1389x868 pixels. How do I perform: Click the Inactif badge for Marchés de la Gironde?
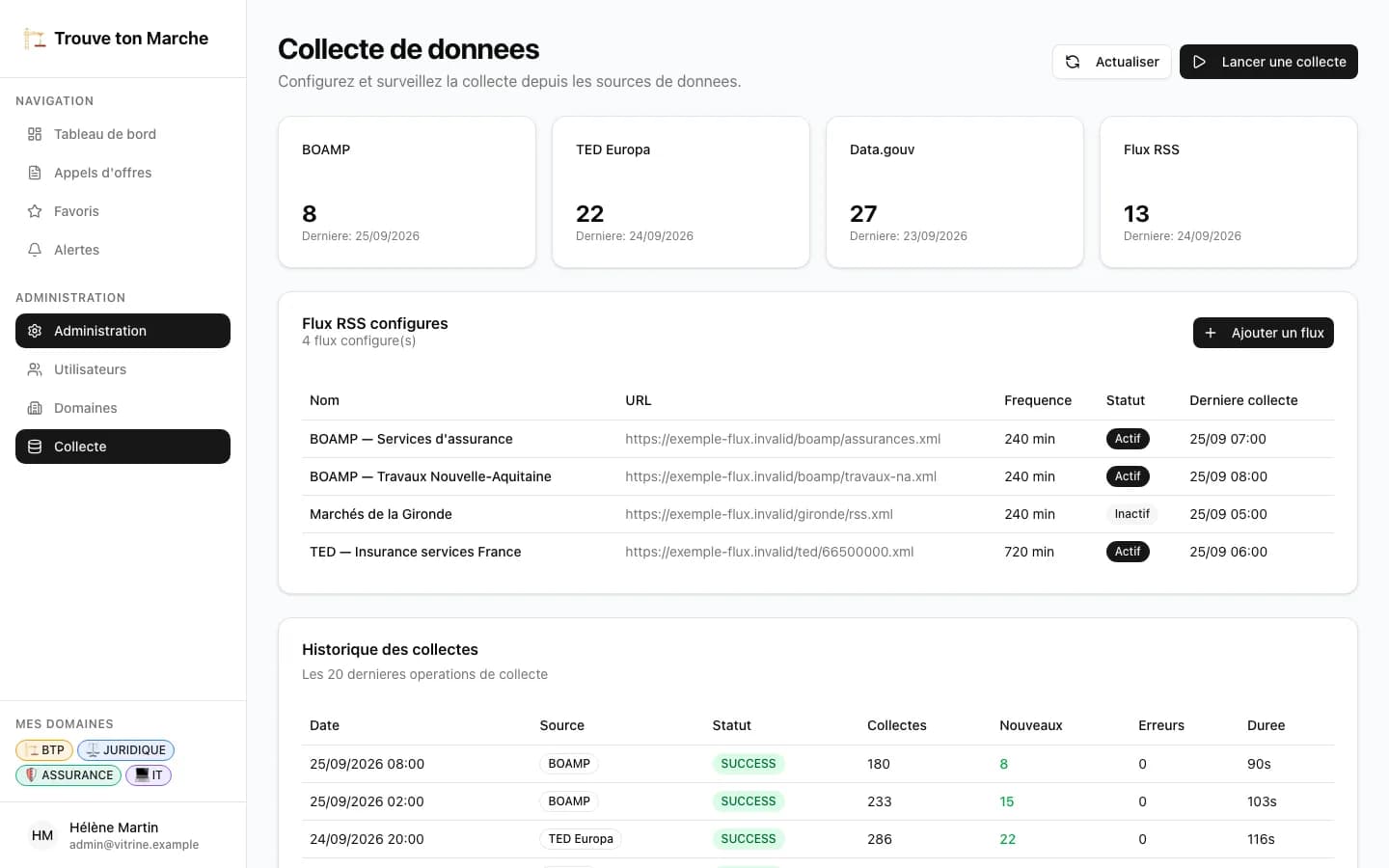point(1131,514)
